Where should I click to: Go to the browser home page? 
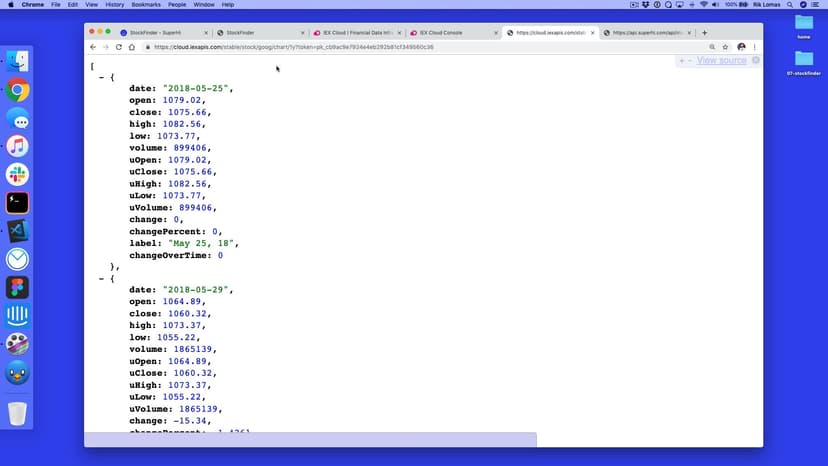[x=131, y=47]
